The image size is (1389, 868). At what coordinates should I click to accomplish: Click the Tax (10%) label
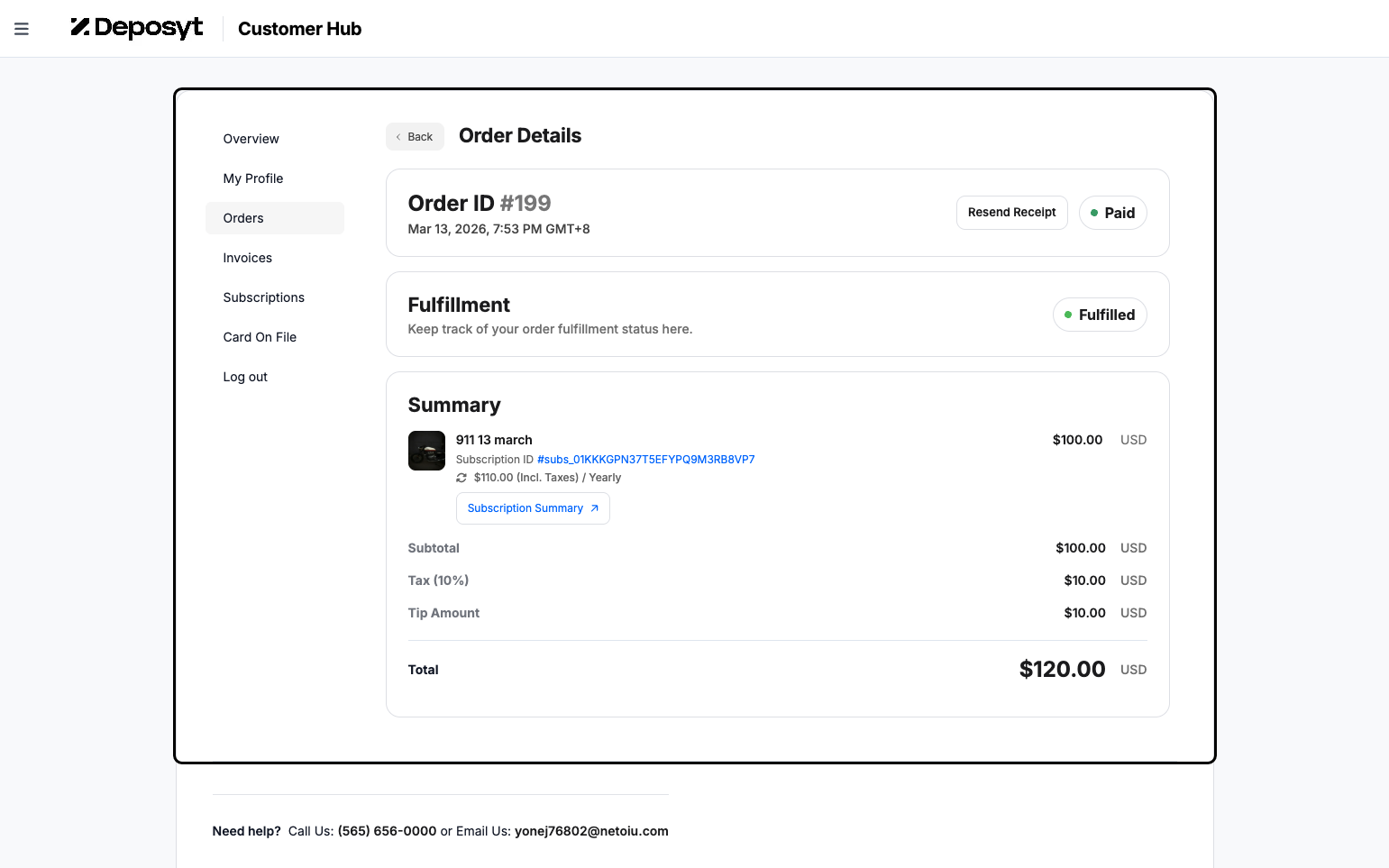[x=438, y=580]
